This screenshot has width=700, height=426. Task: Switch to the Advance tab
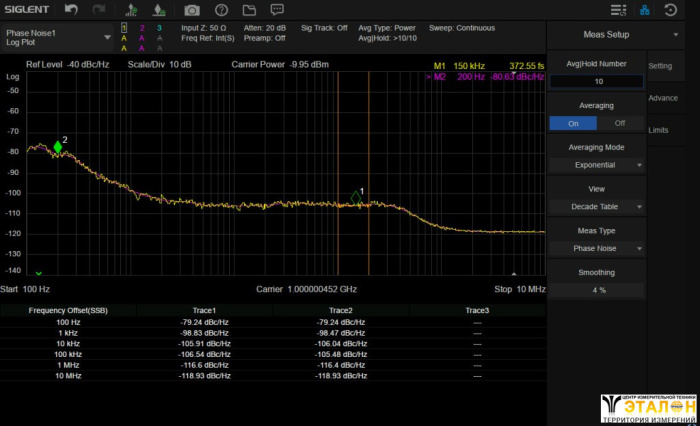tap(663, 98)
